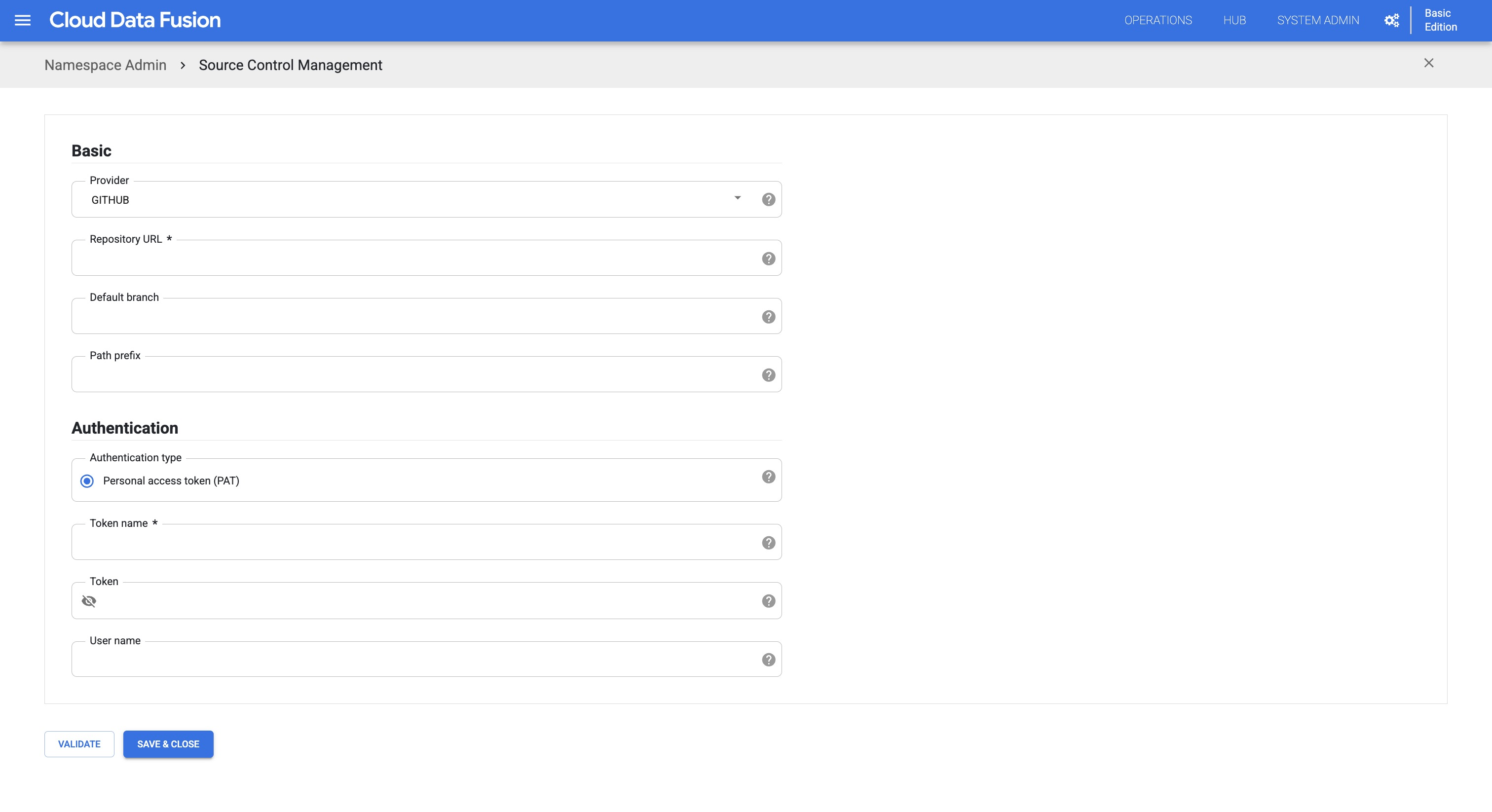Screen dimensions: 1492x812
Task: Click the help icon next to User name
Action: tap(768, 659)
